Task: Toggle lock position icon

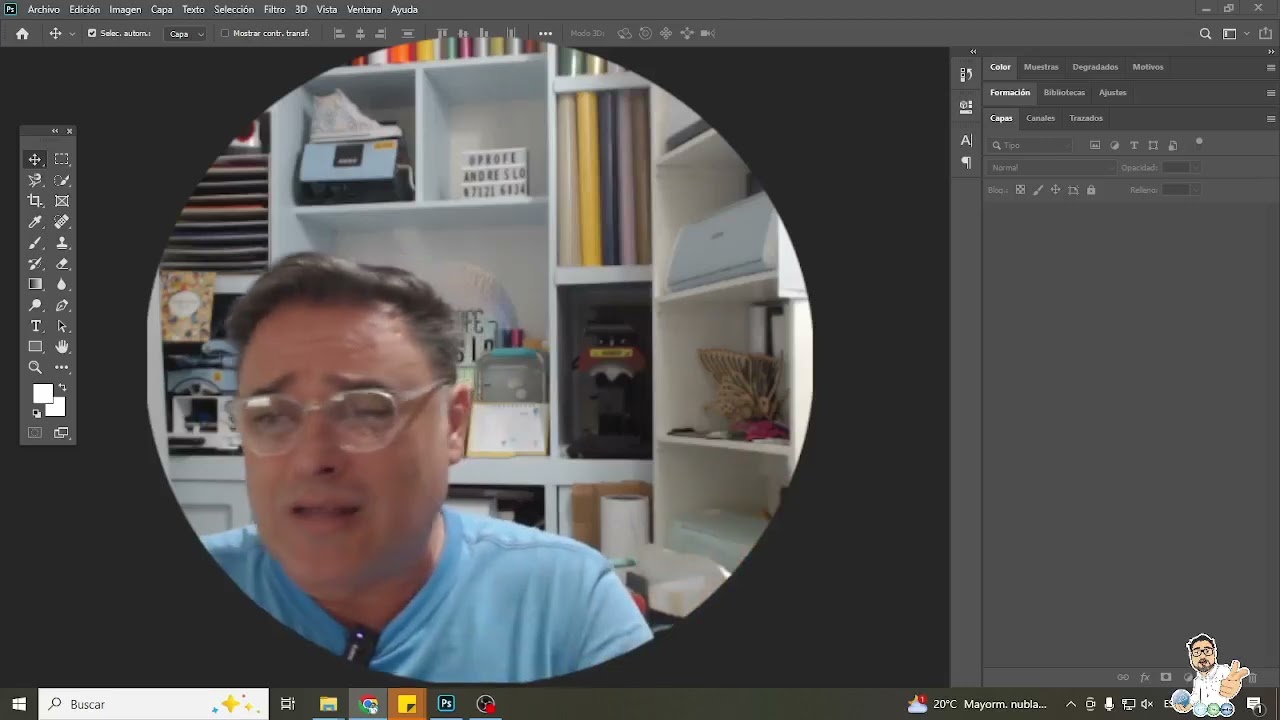Action: (x=1055, y=190)
